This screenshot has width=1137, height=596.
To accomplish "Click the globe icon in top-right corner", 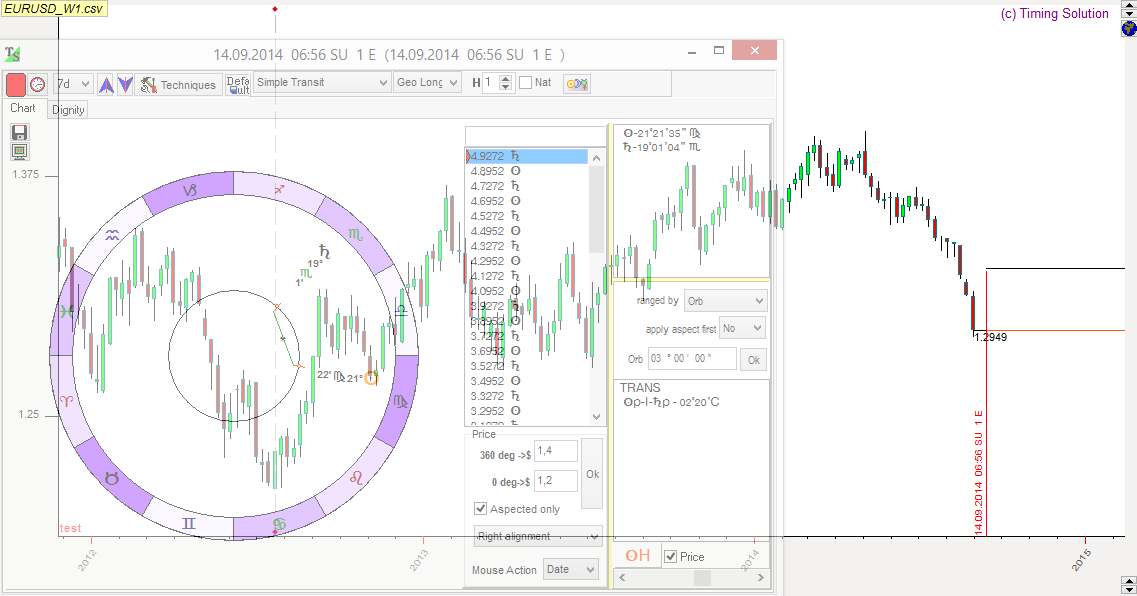I will [x=1128, y=28].
